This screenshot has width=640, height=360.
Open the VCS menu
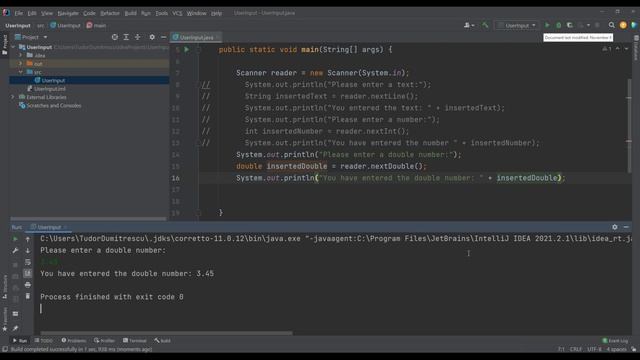[177, 13]
